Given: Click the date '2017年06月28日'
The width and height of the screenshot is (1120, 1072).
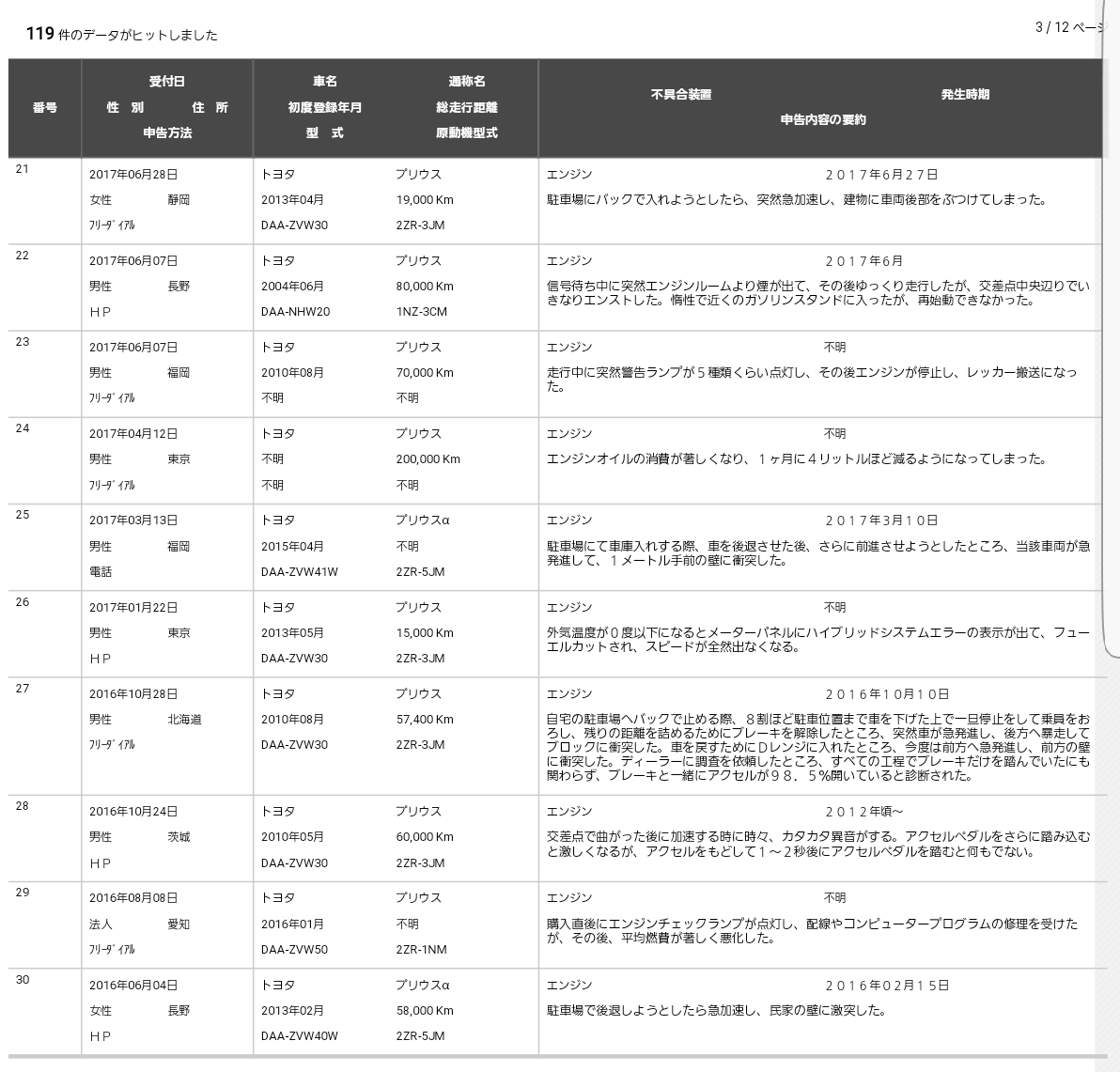Looking at the screenshot, I should [133, 174].
